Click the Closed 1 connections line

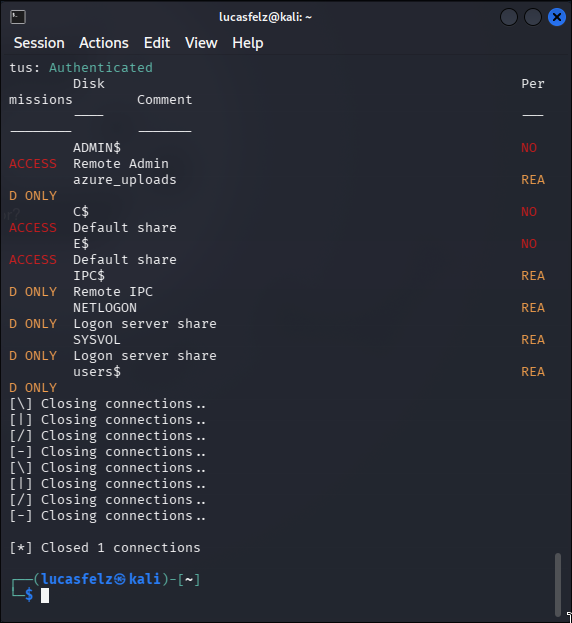coord(105,548)
